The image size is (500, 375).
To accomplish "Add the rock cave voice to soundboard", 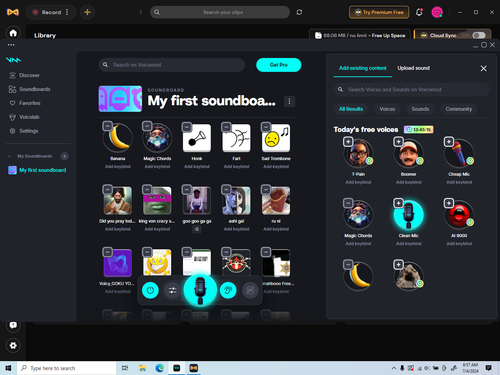I will pyautogui.click(x=398, y=265).
